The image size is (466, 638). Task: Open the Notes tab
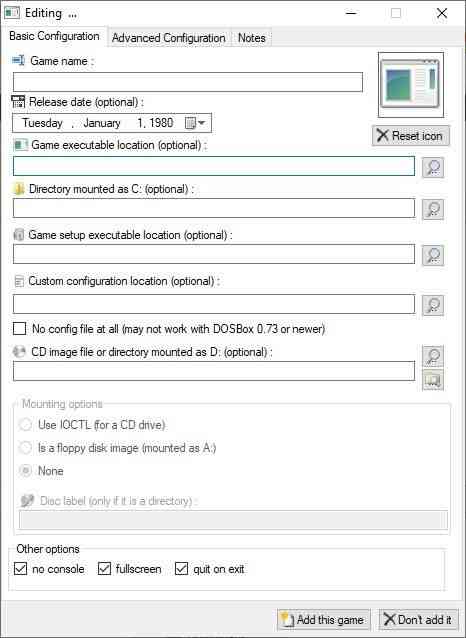[252, 38]
